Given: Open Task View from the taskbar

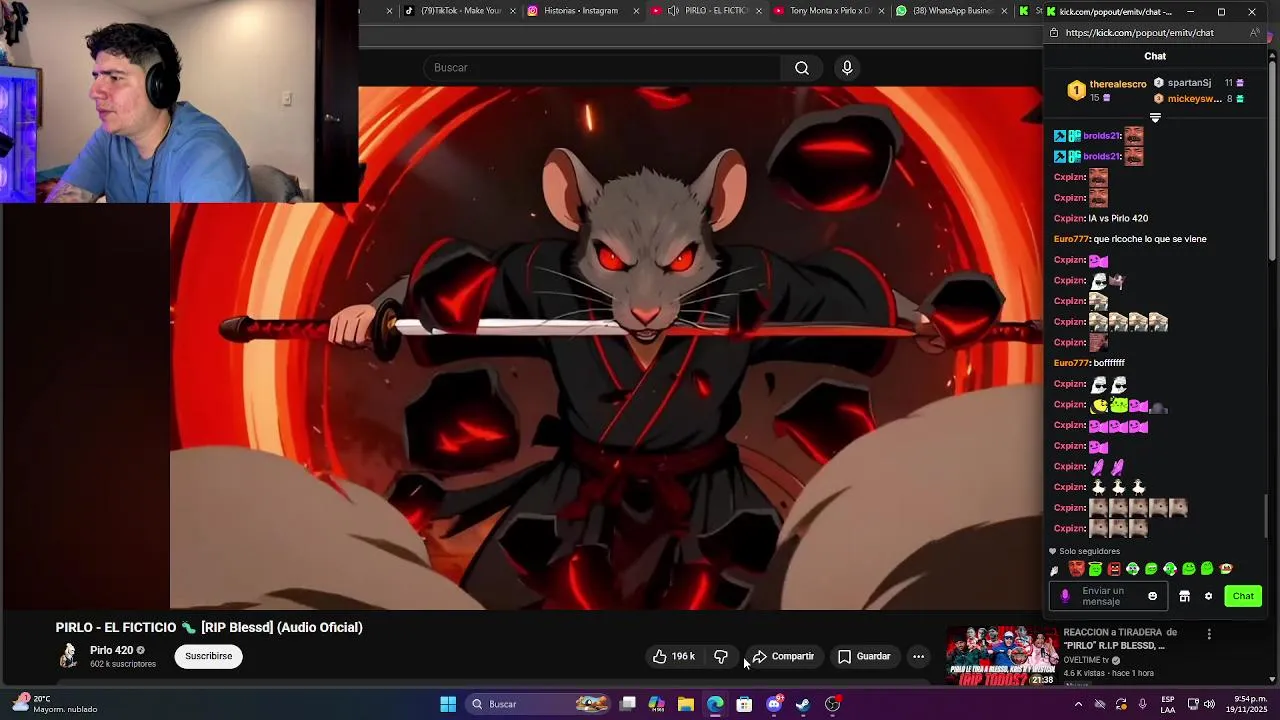Looking at the screenshot, I should coord(627,704).
